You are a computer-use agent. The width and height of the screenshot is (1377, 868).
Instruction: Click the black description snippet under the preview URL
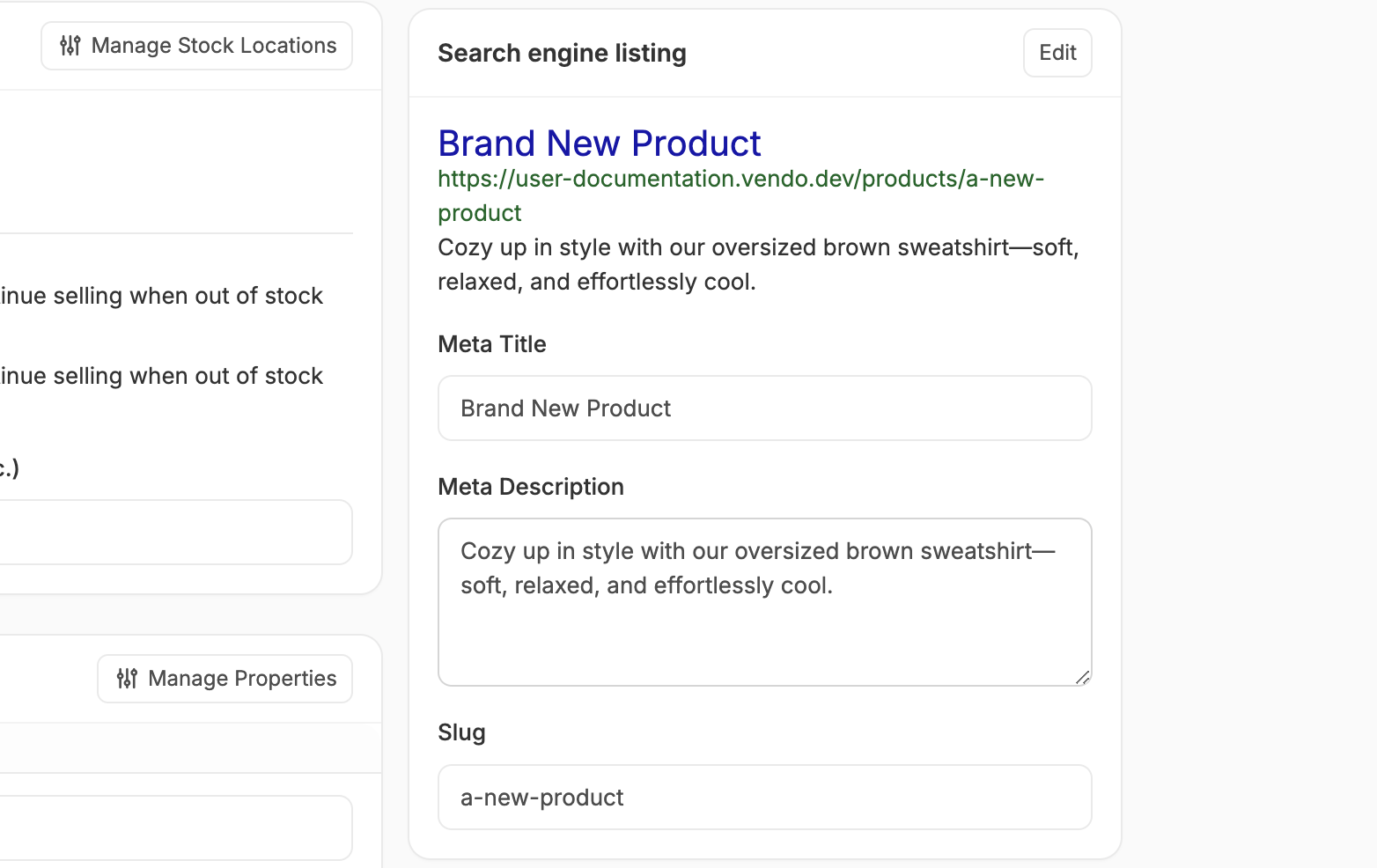point(757,264)
